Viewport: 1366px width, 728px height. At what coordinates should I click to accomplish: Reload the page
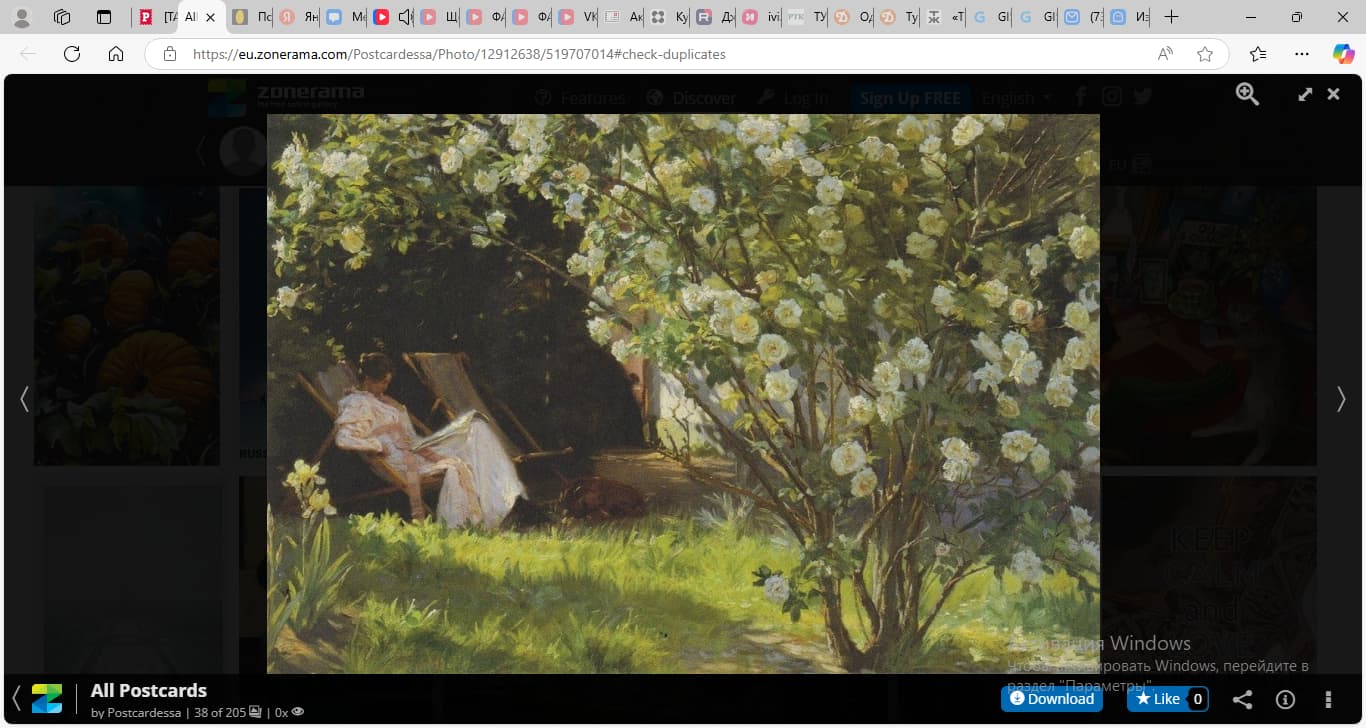72,54
